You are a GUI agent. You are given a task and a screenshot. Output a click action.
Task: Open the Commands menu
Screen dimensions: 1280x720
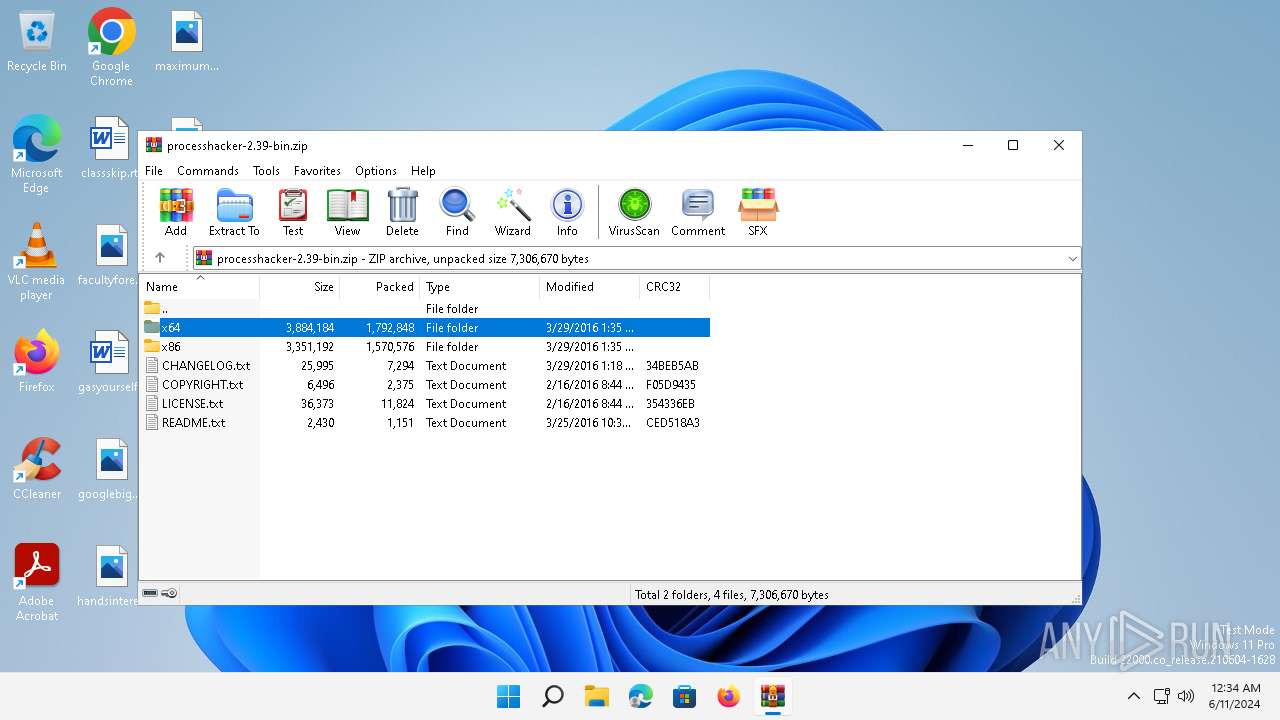[208, 171]
